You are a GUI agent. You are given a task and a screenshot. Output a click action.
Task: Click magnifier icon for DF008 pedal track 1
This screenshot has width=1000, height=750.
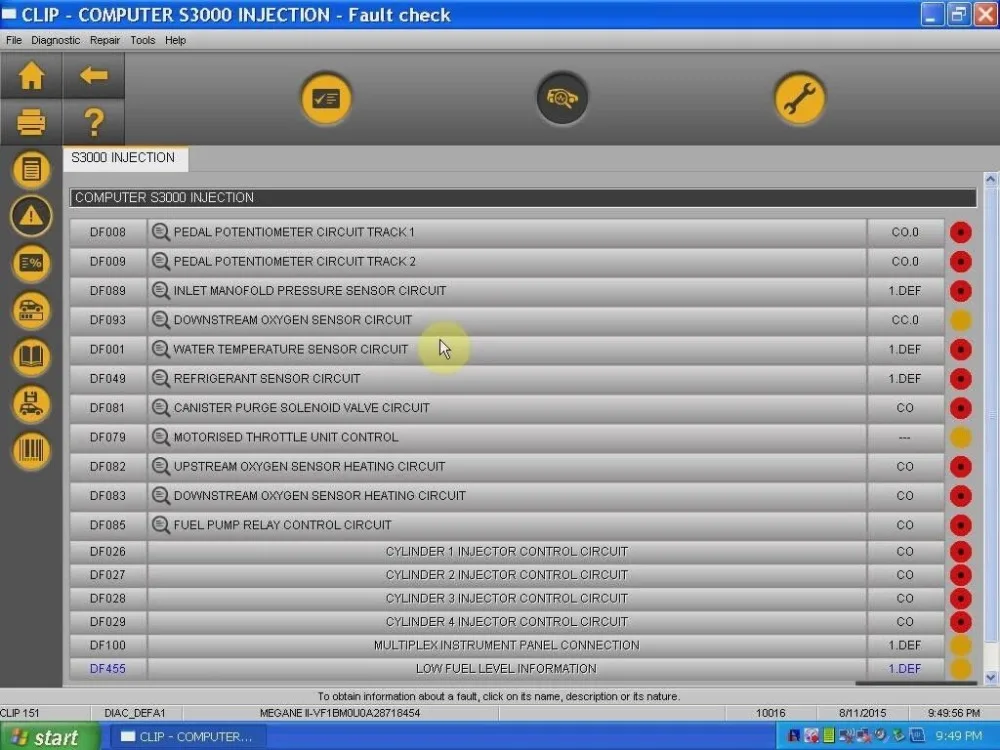tap(160, 232)
